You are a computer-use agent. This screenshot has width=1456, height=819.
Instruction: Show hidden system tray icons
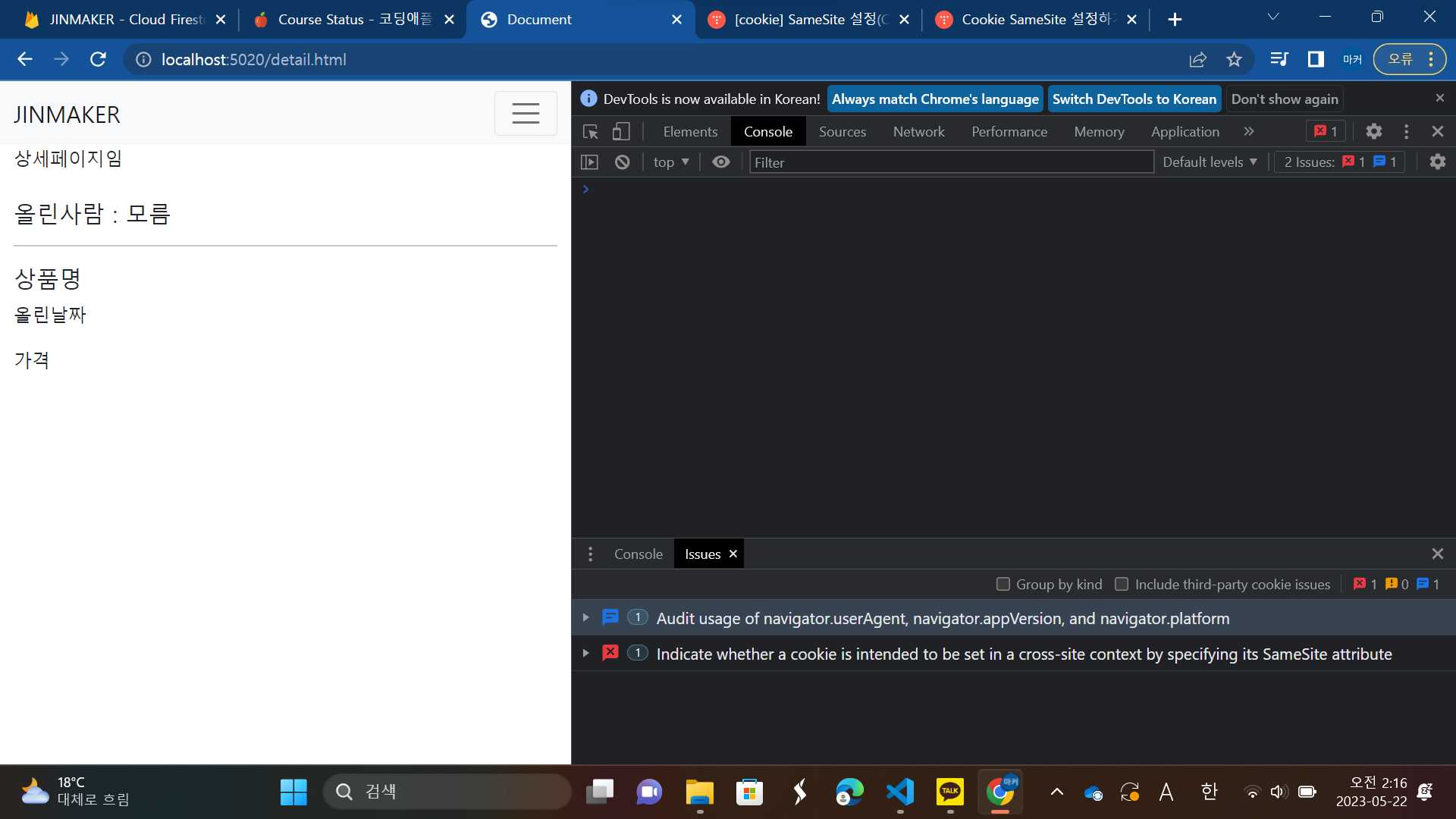[x=1056, y=792]
